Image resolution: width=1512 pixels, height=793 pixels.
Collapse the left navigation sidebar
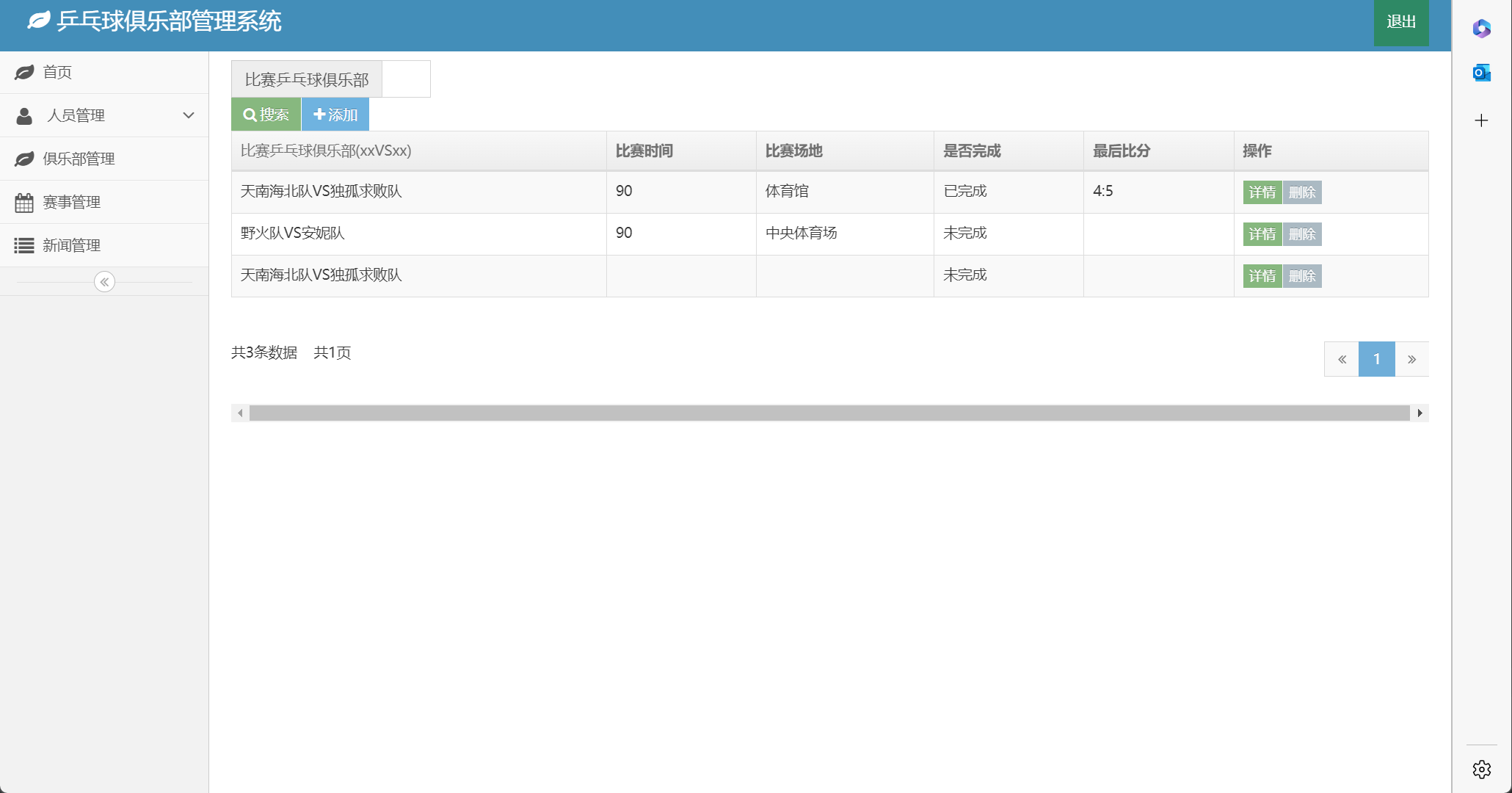click(x=104, y=281)
